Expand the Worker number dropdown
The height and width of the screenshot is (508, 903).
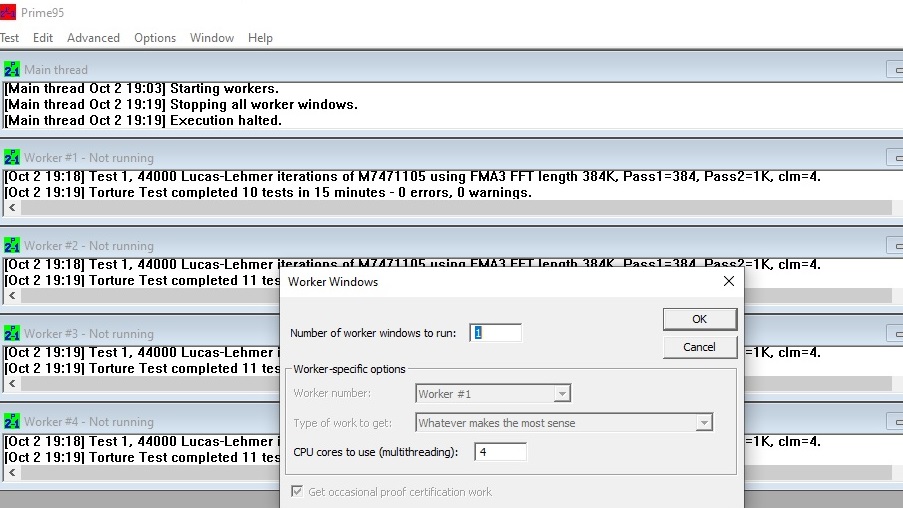click(561, 393)
